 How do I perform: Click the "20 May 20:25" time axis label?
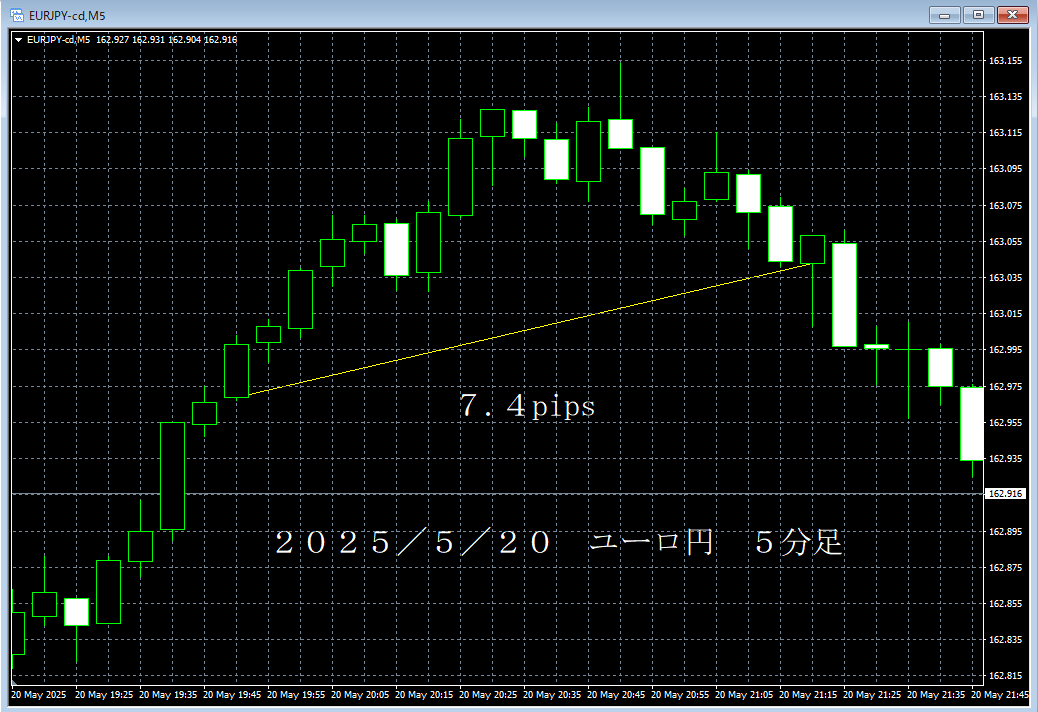click(x=488, y=695)
